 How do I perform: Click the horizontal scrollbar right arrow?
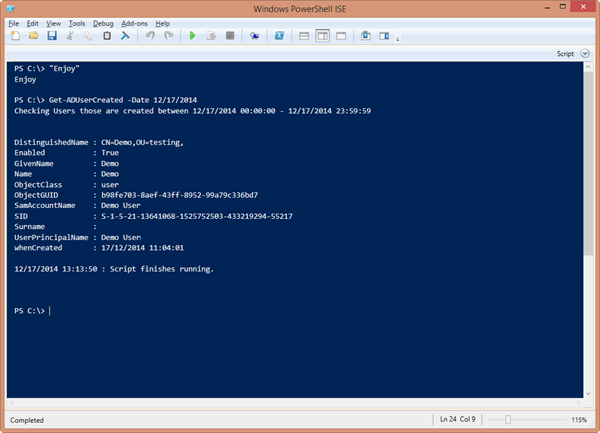tap(578, 403)
